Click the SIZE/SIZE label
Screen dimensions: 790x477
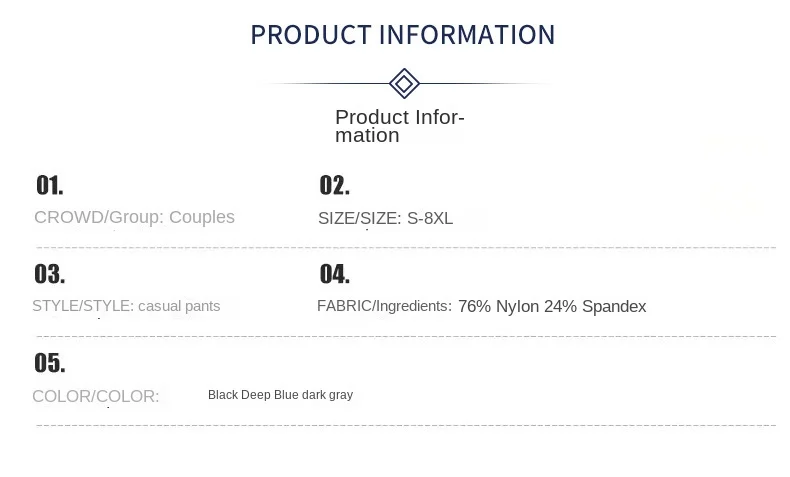pos(359,219)
